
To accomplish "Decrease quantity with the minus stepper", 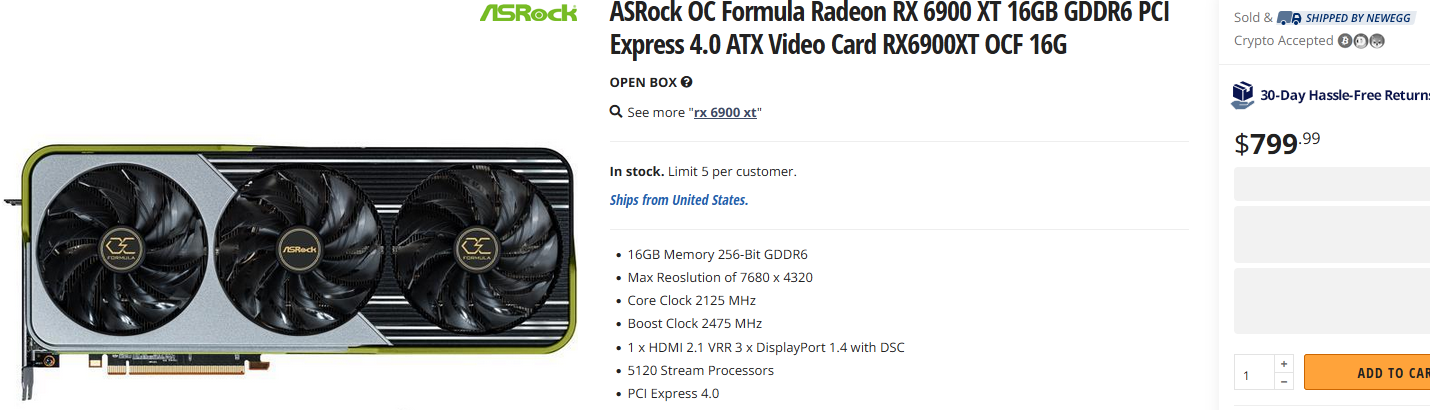I will coord(1284,382).
